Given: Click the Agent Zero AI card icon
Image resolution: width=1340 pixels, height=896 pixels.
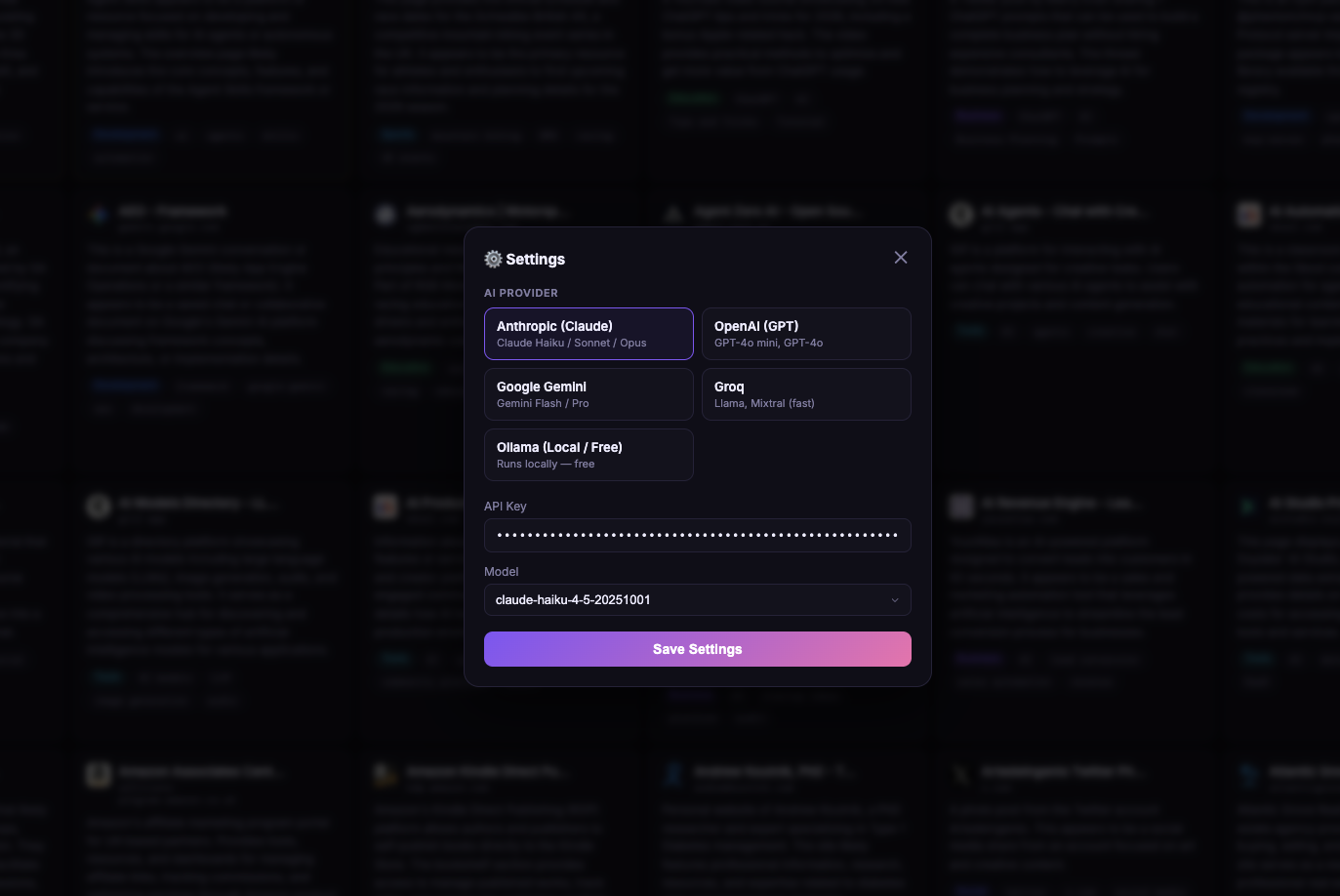Looking at the screenshot, I should tap(673, 213).
